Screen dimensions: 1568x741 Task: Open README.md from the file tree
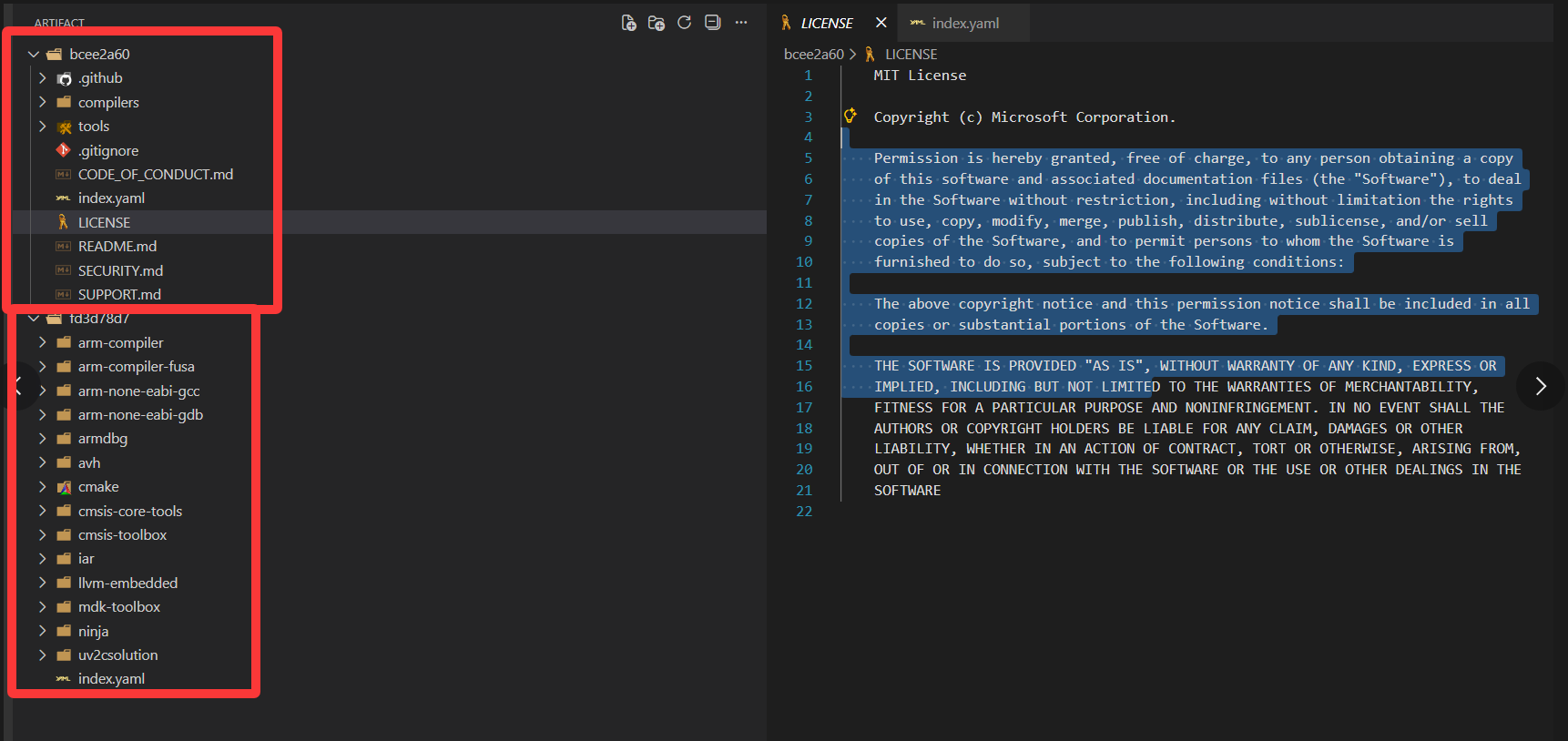pyautogui.click(x=117, y=247)
